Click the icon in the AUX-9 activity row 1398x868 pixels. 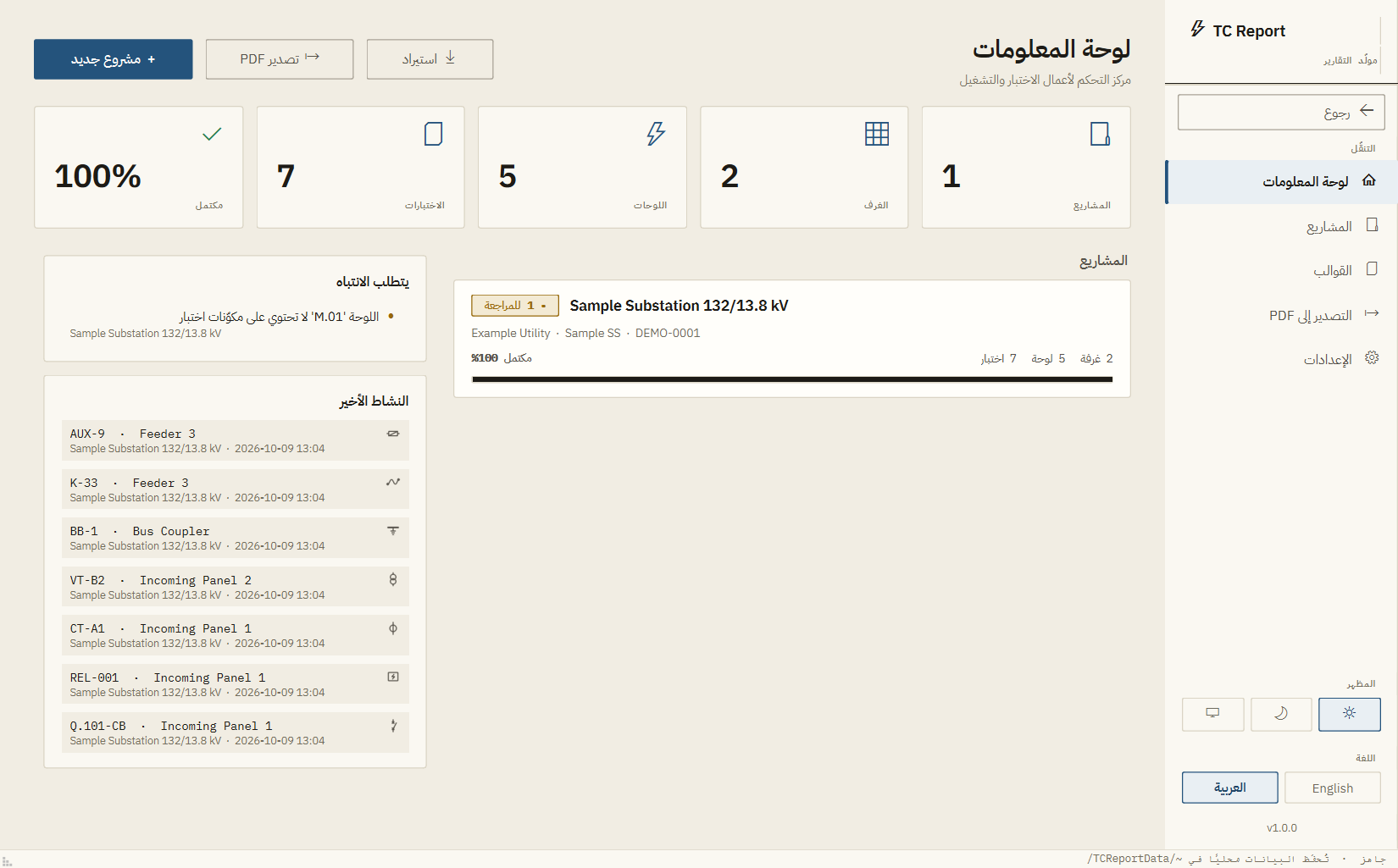(x=393, y=434)
